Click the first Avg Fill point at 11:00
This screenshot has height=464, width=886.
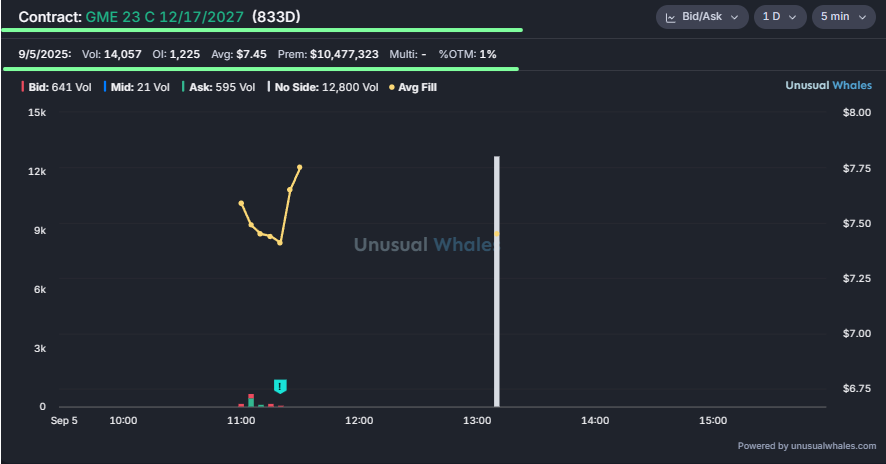click(x=241, y=203)
